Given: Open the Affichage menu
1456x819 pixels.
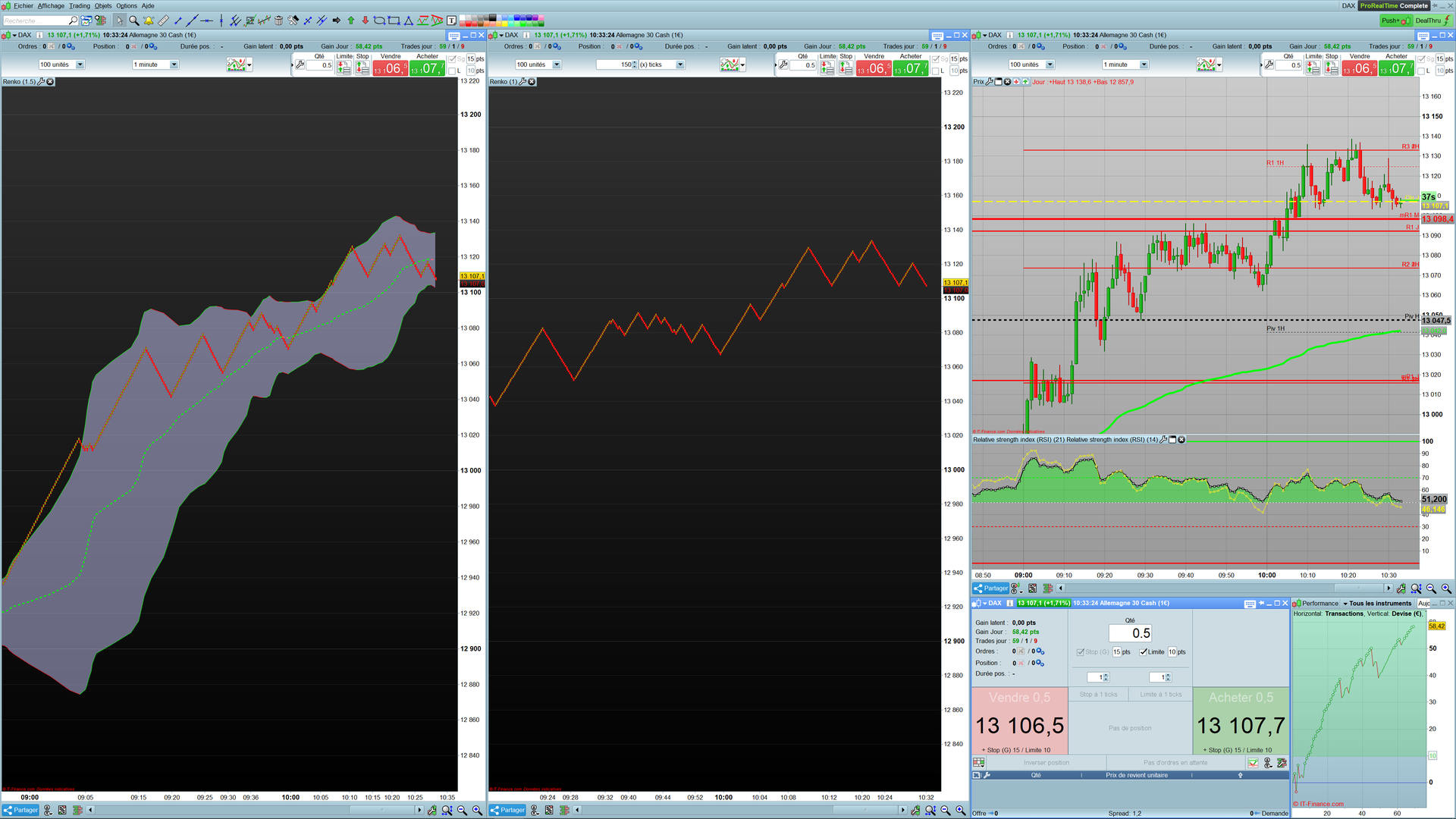Looking at the screenshot, I should [51, 5].
